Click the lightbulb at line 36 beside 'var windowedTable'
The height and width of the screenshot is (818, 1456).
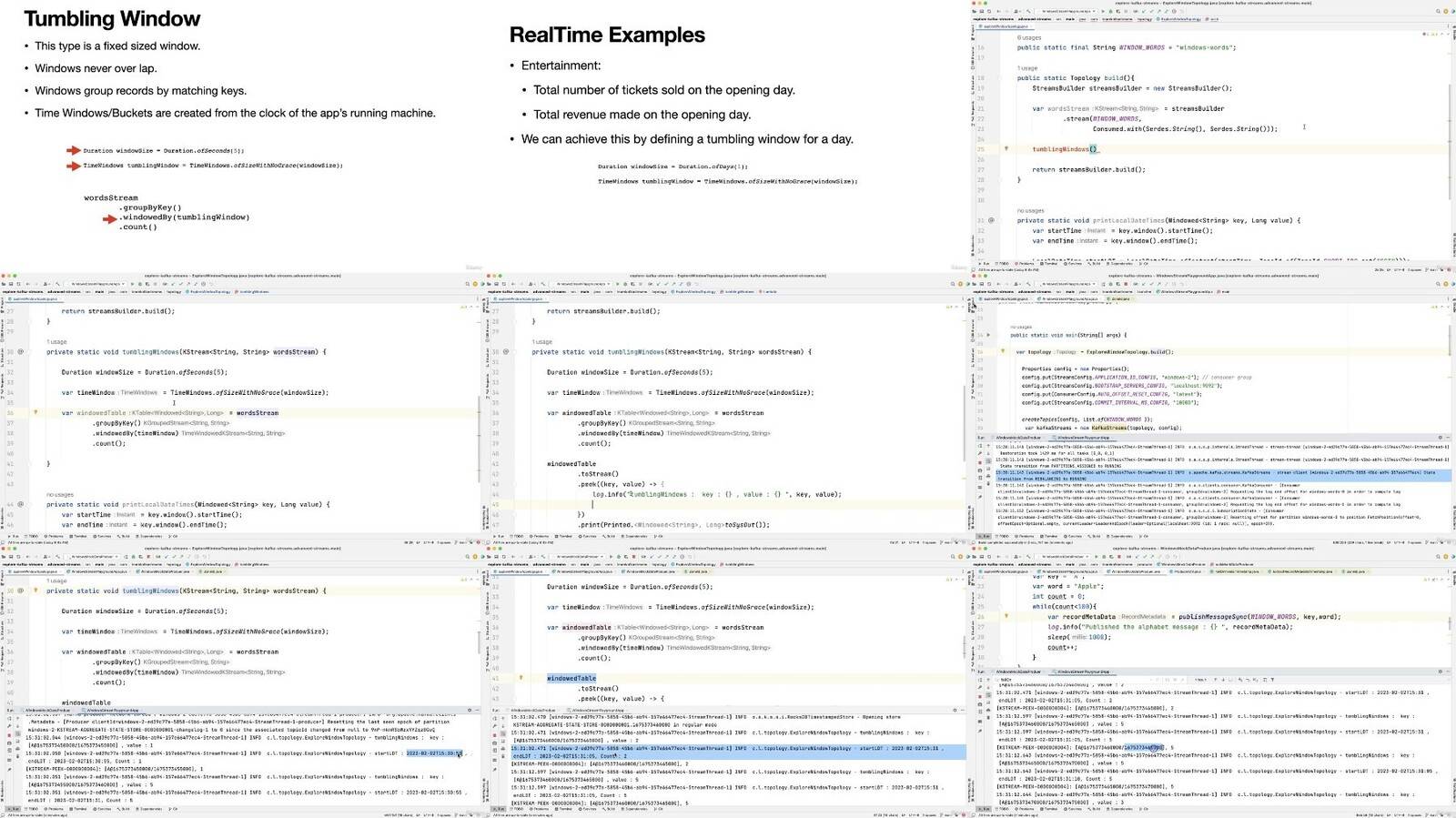point(35,413)
